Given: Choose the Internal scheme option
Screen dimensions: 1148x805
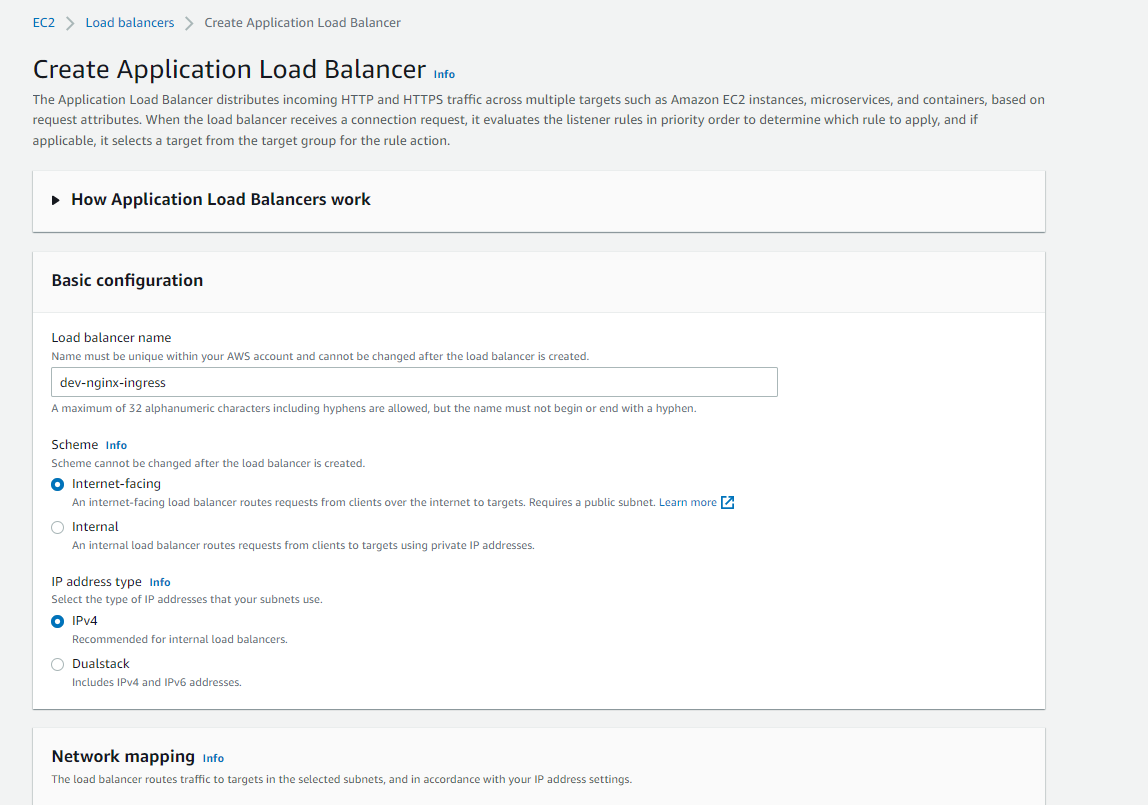Looking at the screenshot, I should [x=58, y=527].
